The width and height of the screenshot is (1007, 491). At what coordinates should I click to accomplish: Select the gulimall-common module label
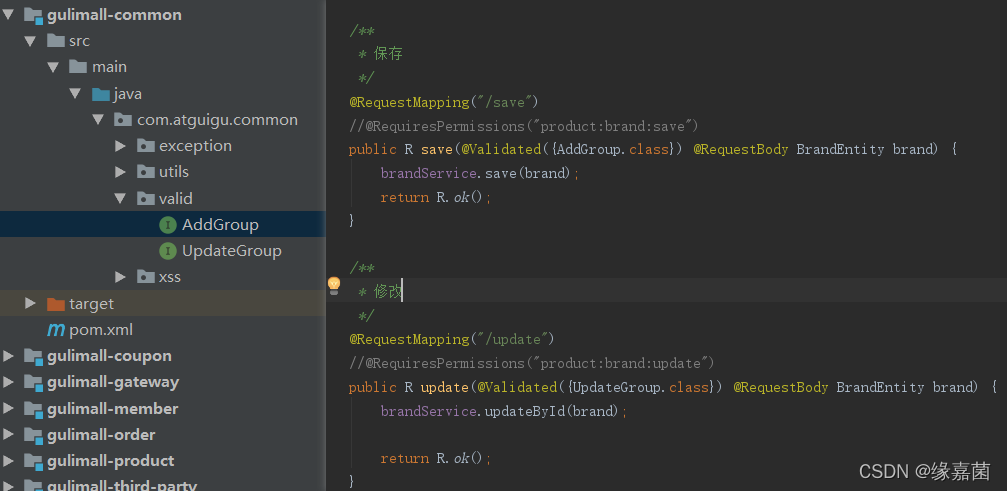click(114, 15)
